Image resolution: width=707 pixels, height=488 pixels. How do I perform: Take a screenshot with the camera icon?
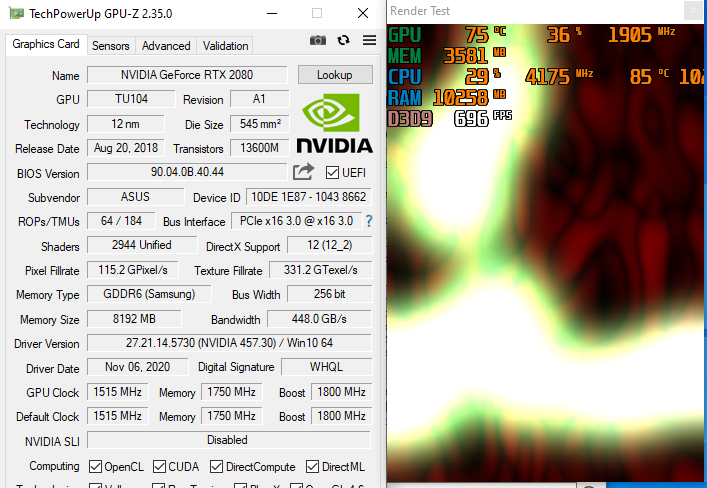tap(317, 41)
